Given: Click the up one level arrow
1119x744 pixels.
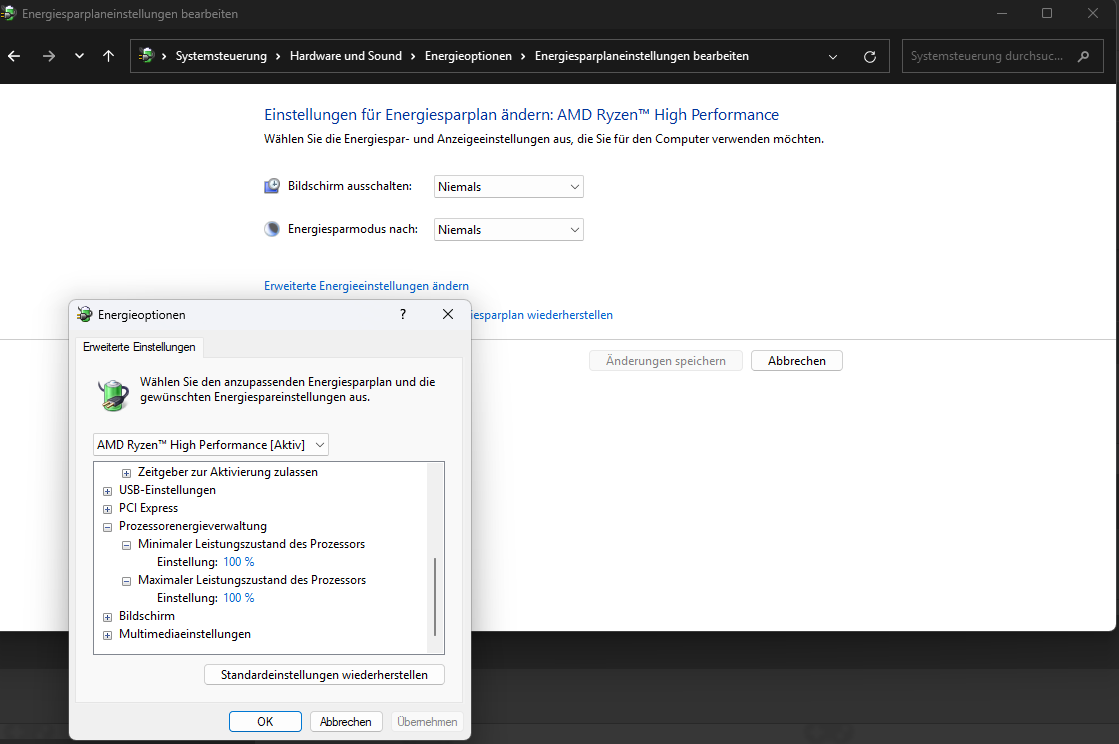Looking at the screenshot, I should (x=108, y=56).
